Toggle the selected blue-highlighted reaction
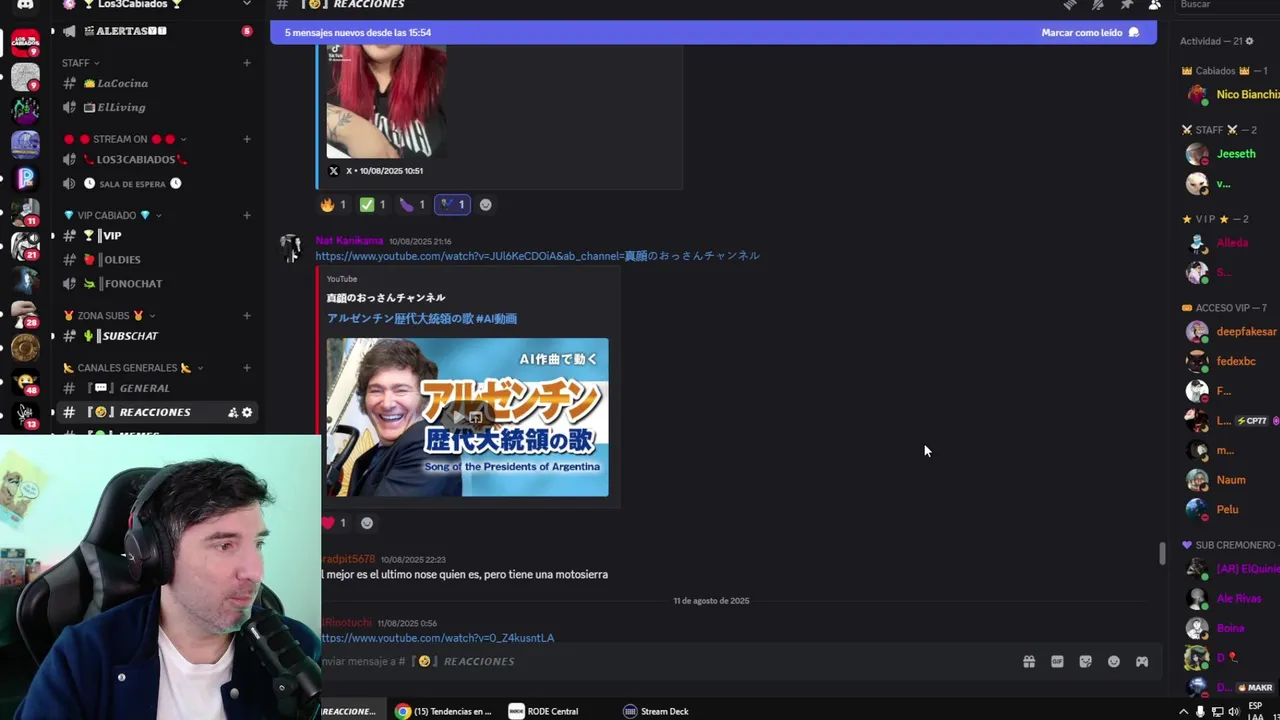 [x=452, y=205]
